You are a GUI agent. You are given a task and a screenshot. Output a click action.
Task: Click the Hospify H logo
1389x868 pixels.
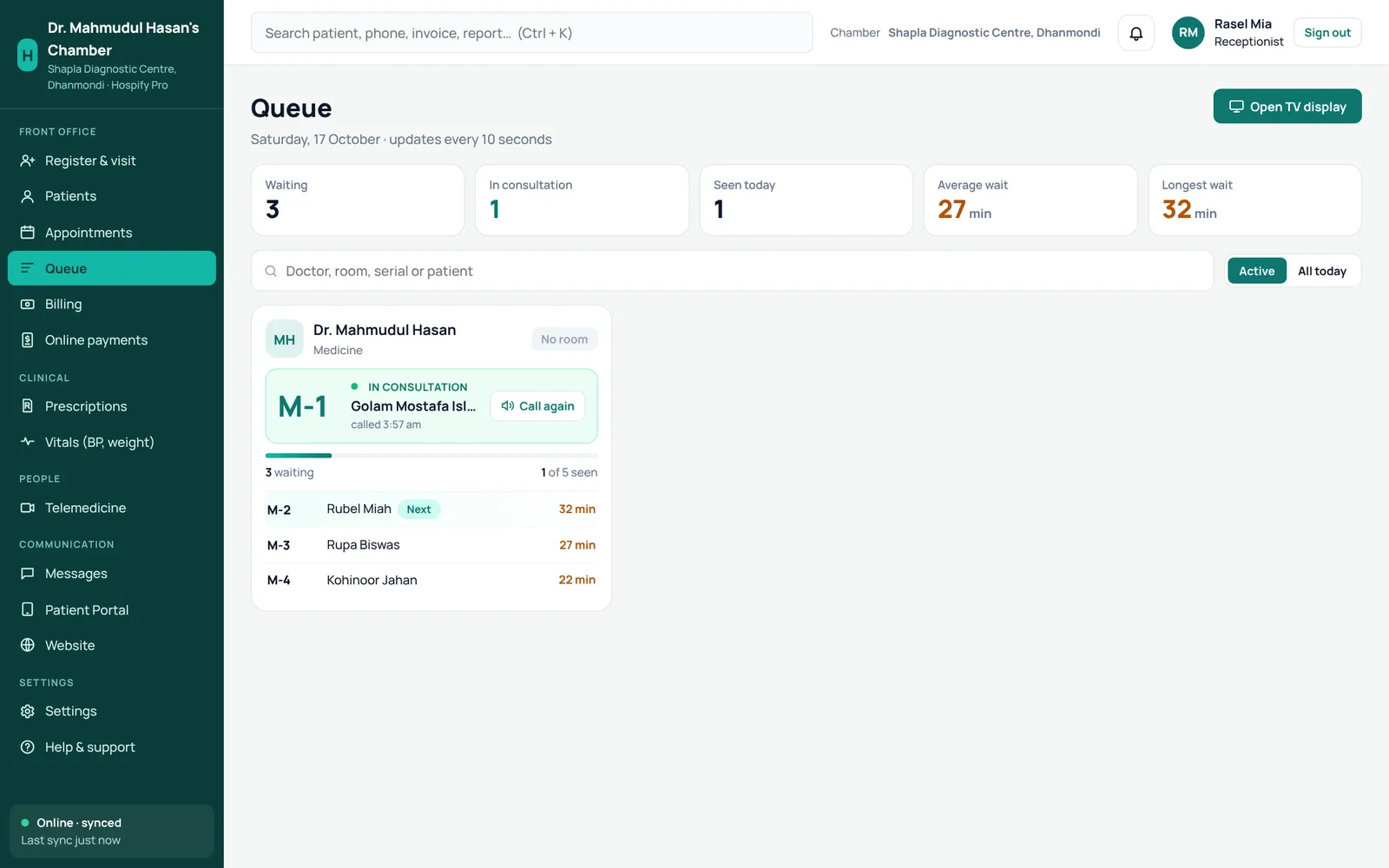(x=28, y=56)
